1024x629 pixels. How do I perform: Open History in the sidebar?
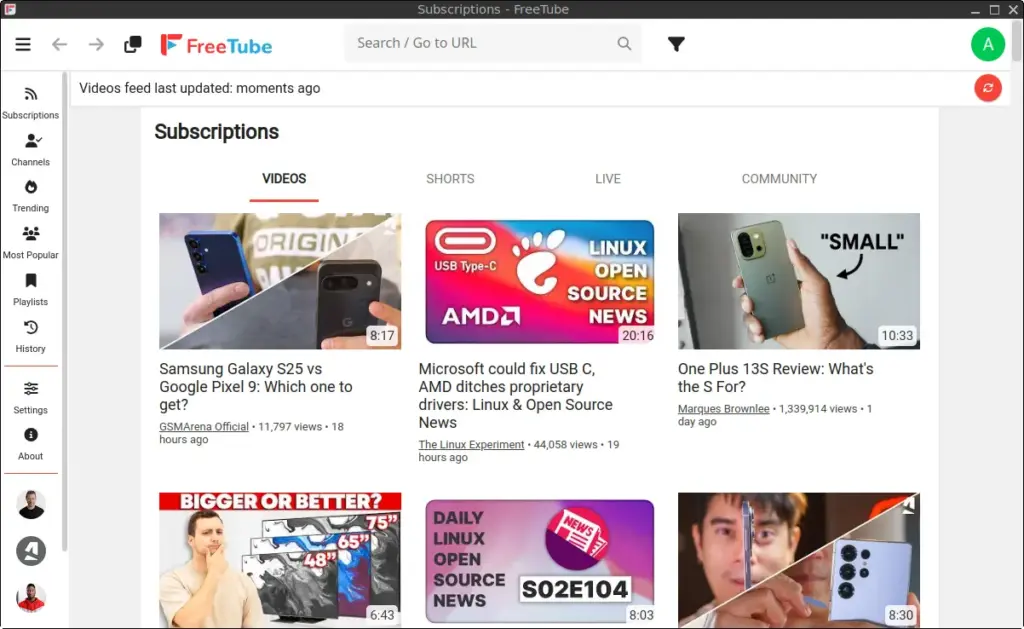click(x=31, y=337)
